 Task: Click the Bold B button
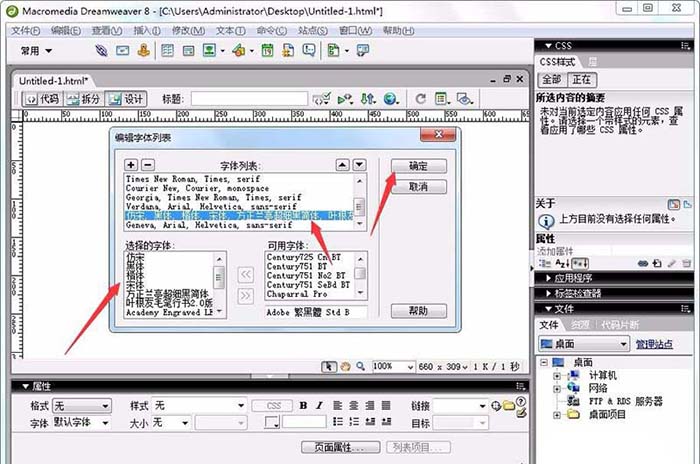(303, 405)
